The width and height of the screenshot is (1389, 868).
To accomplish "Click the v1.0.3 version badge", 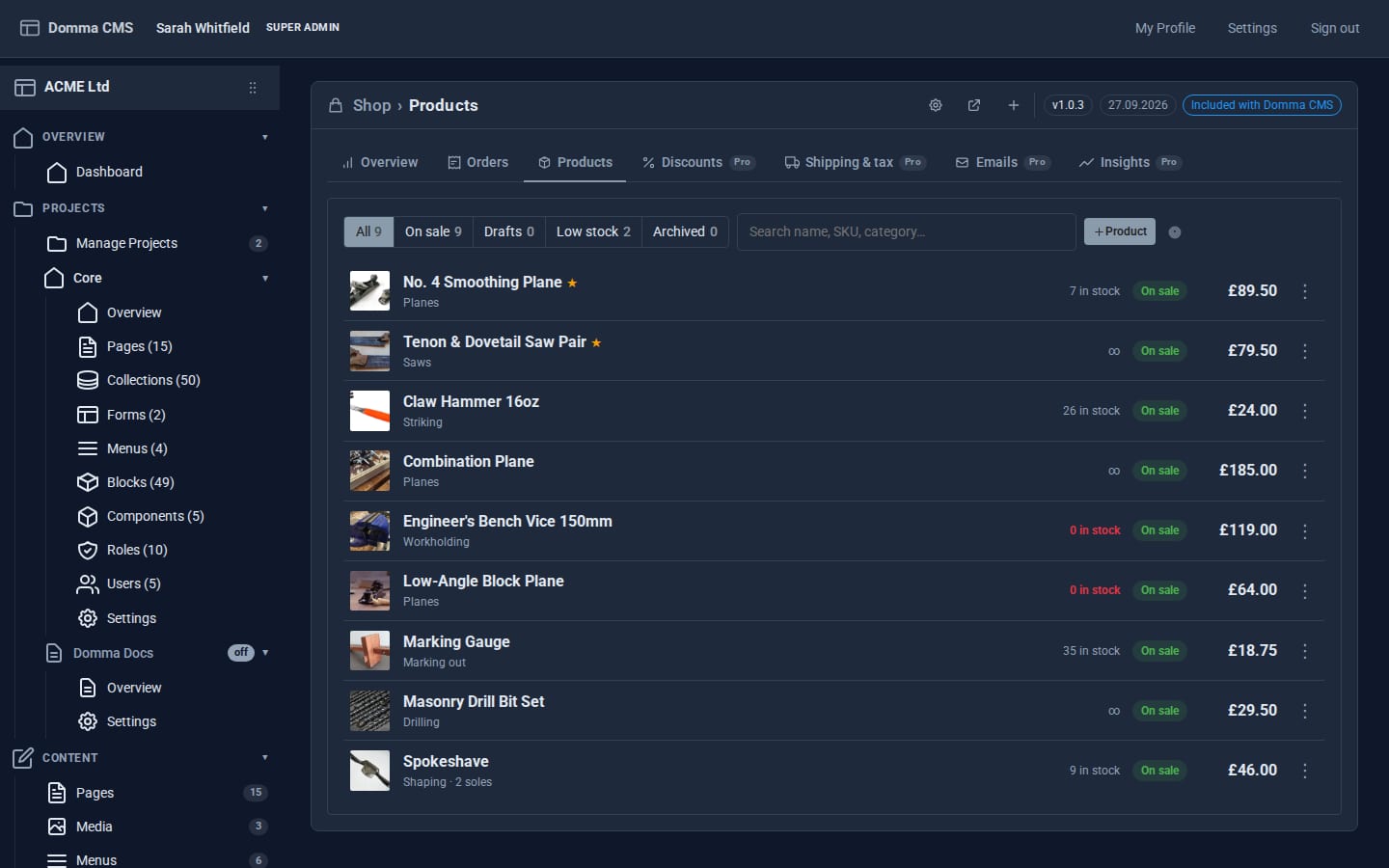I will 1068,105.
